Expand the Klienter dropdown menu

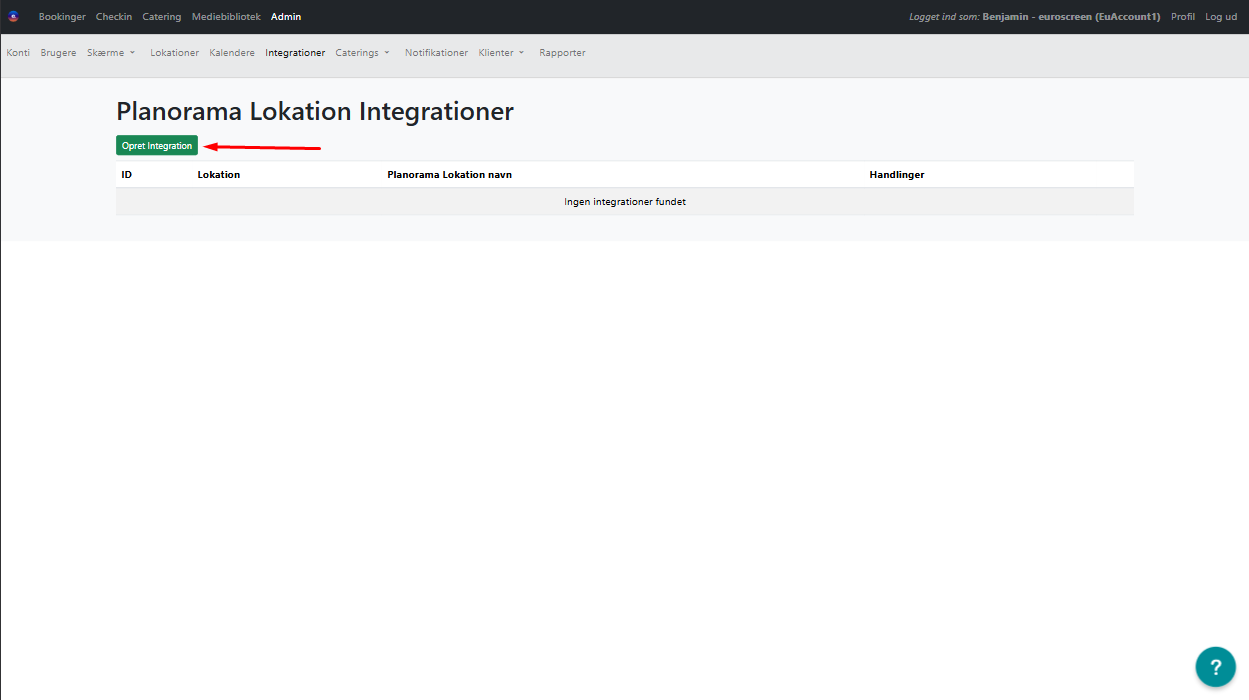click(501, 53)
